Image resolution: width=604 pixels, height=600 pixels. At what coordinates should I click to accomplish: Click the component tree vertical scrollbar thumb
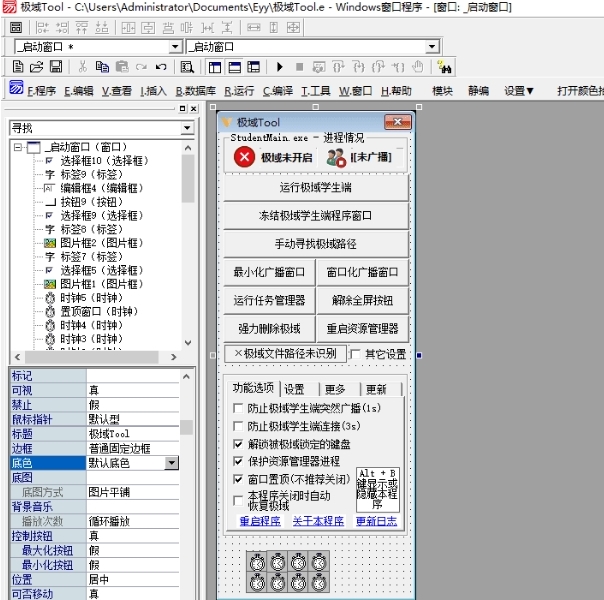coord(188,178)
